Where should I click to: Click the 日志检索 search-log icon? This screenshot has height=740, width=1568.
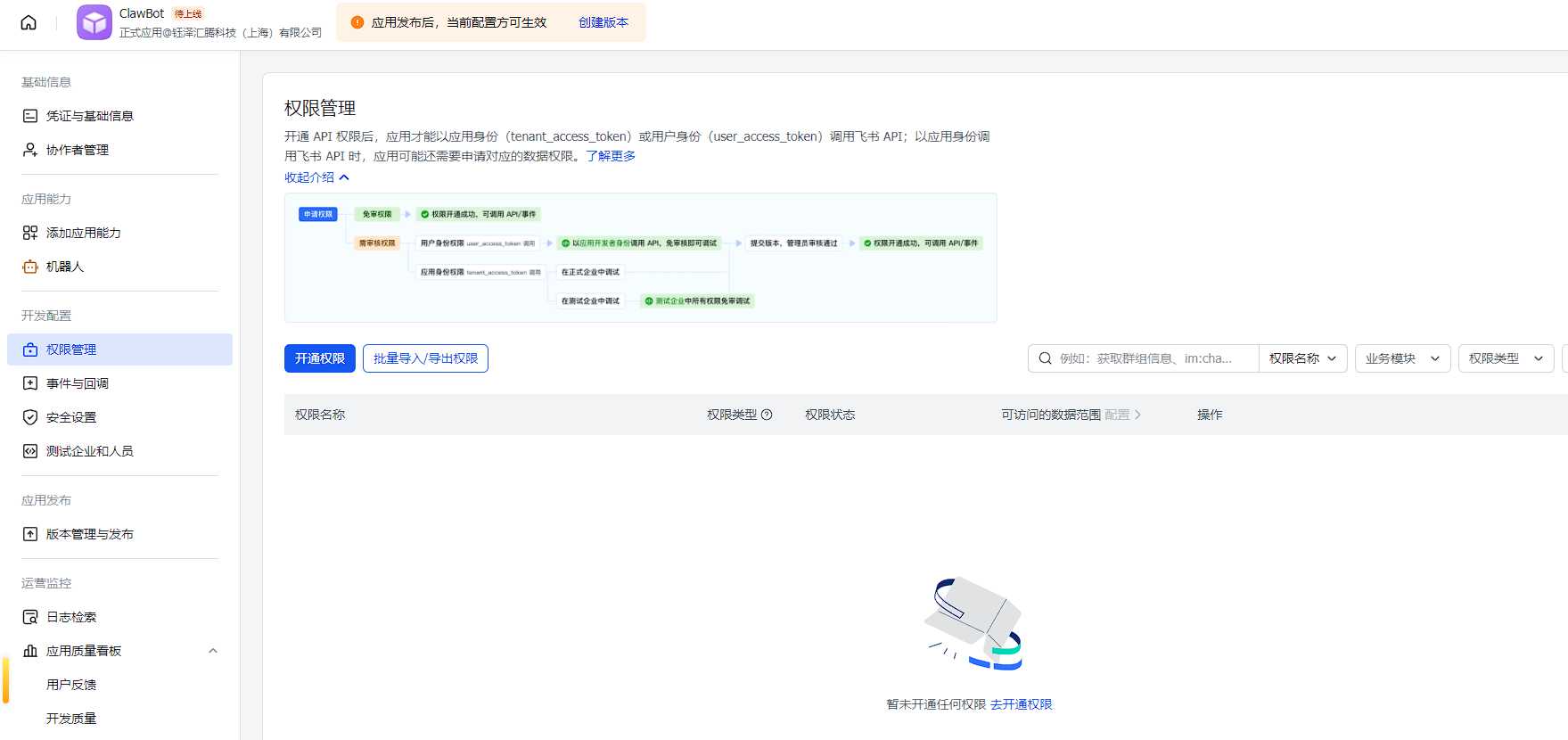[x=30, y=617]
